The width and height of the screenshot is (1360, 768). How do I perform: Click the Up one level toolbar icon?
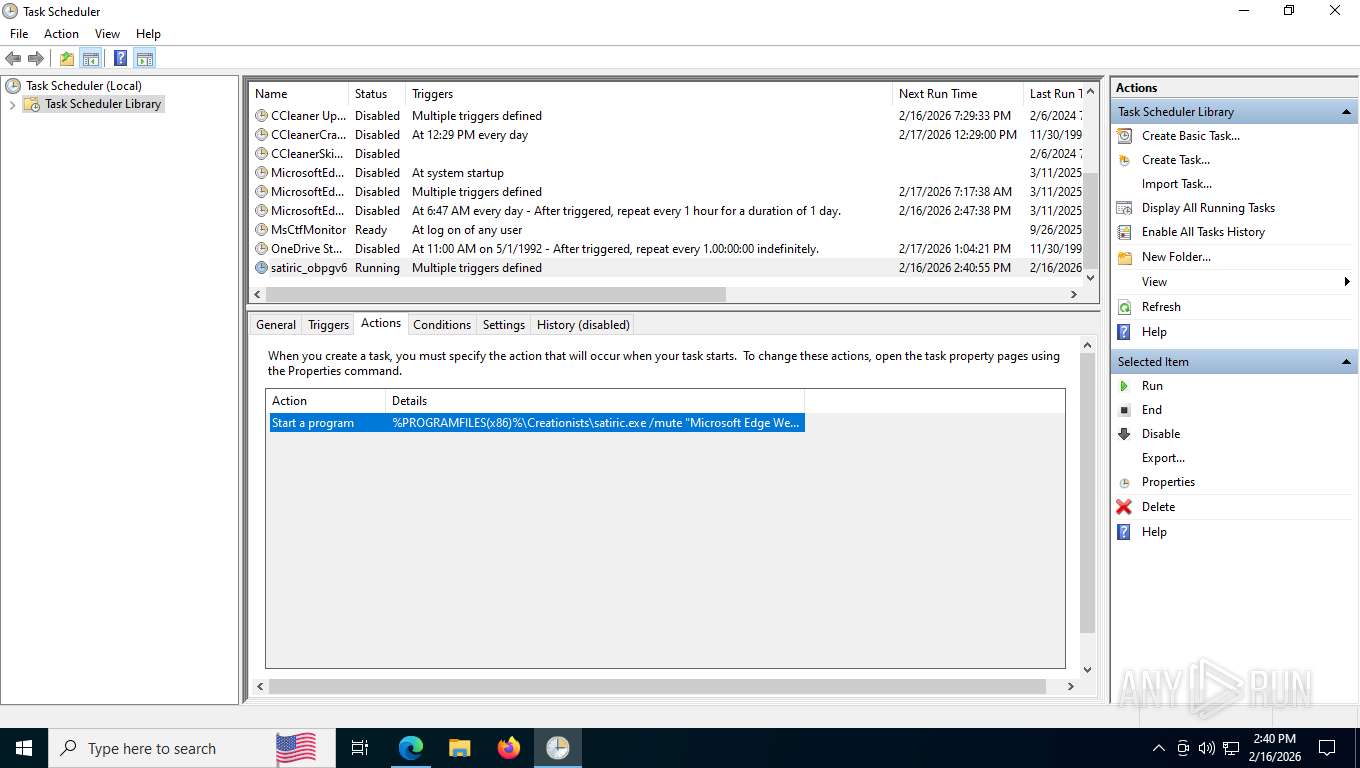point(67,58)
